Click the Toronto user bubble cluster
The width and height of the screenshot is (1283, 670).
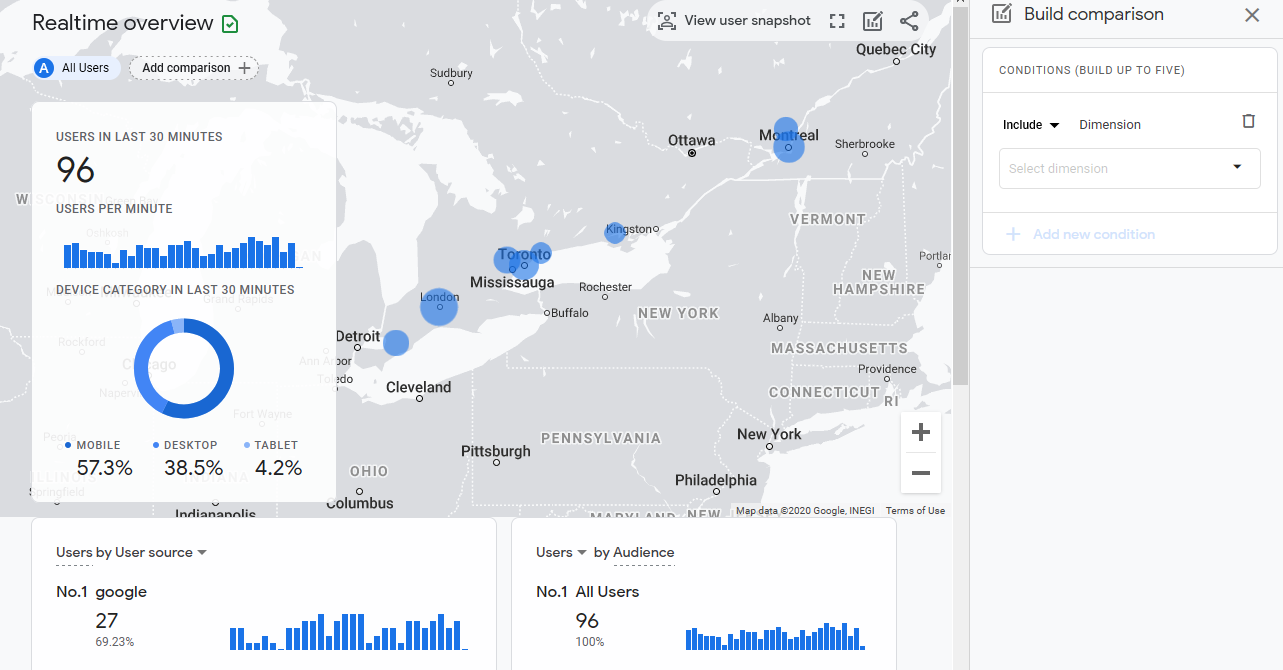[x=521, y=260]
